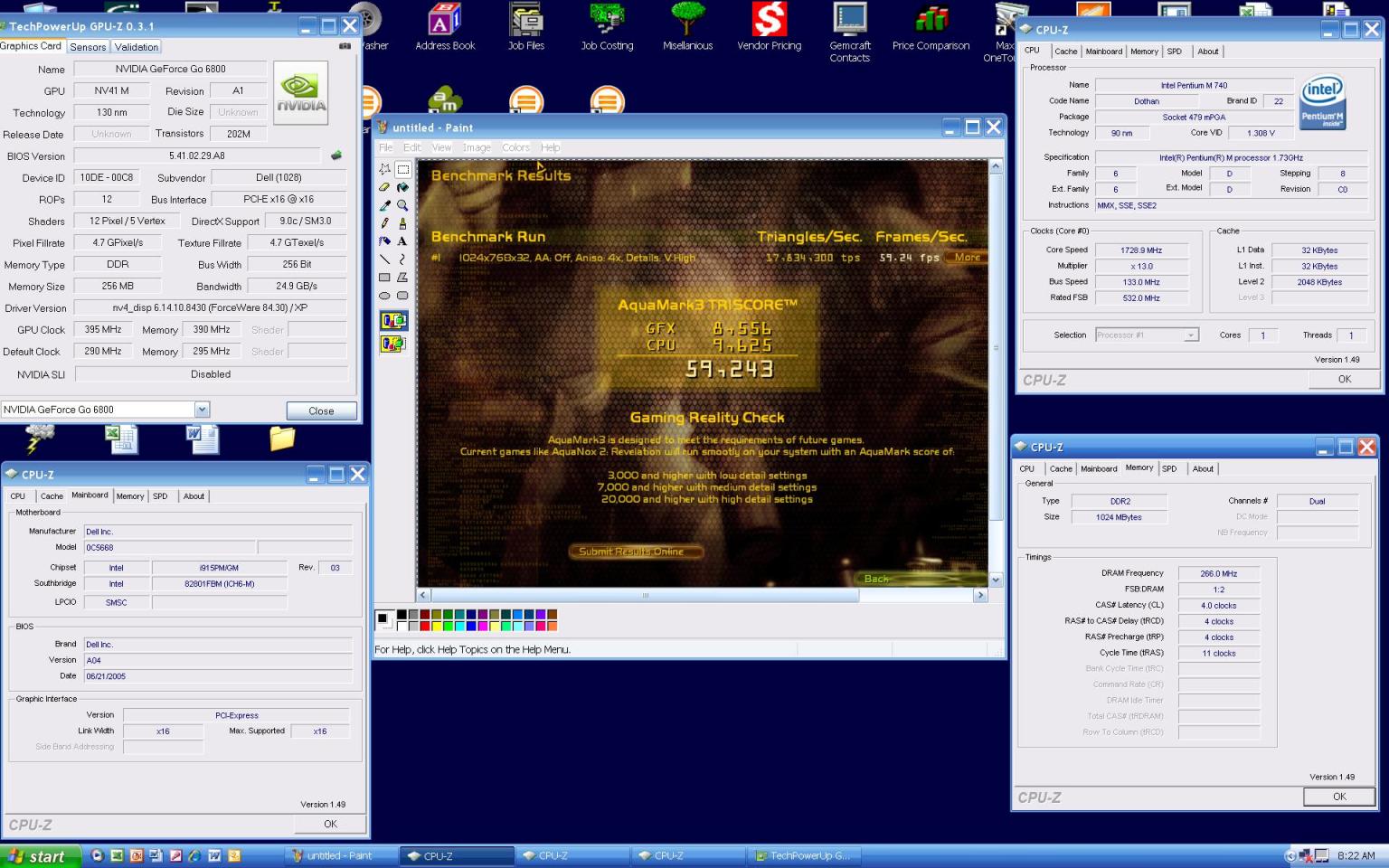
Task: Expand Processor #1 selection dropdown in CPU-Z
Action: point(1191,335)
